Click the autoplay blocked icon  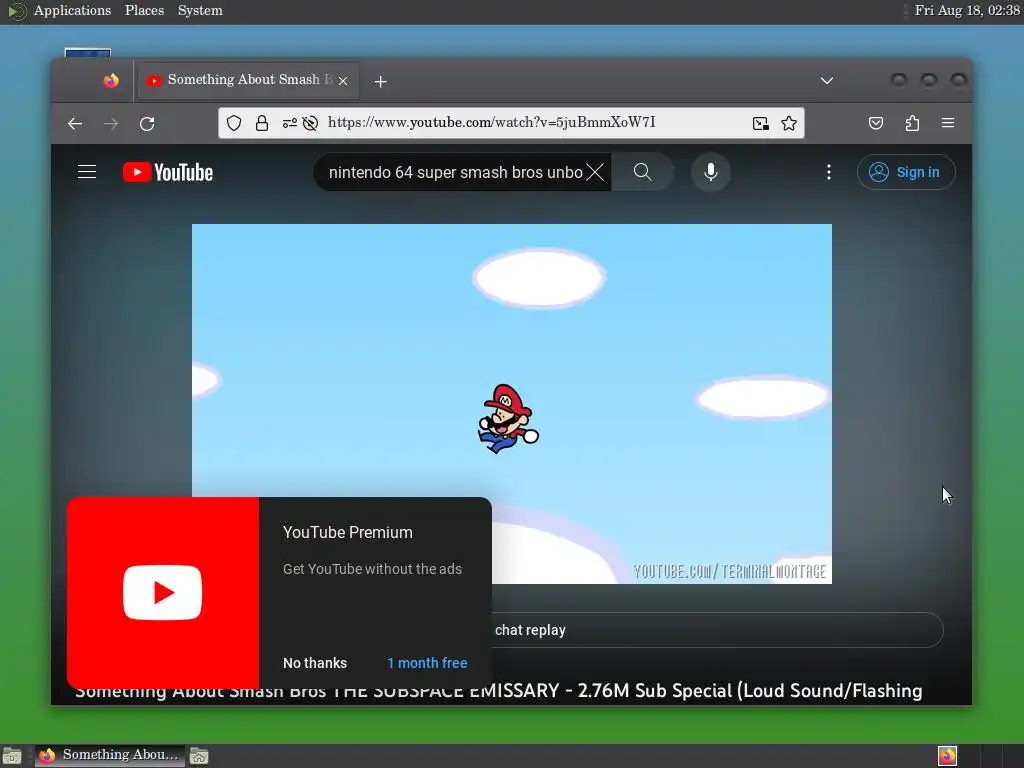pos(310,123)
